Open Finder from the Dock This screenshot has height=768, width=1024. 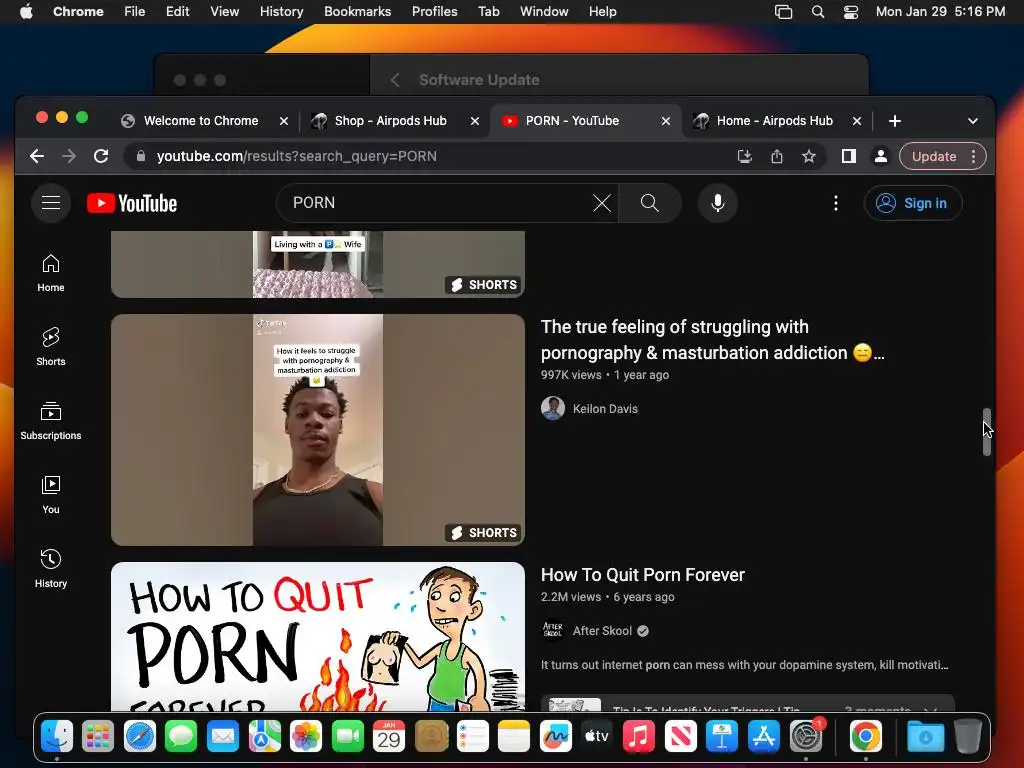[57, 737]
